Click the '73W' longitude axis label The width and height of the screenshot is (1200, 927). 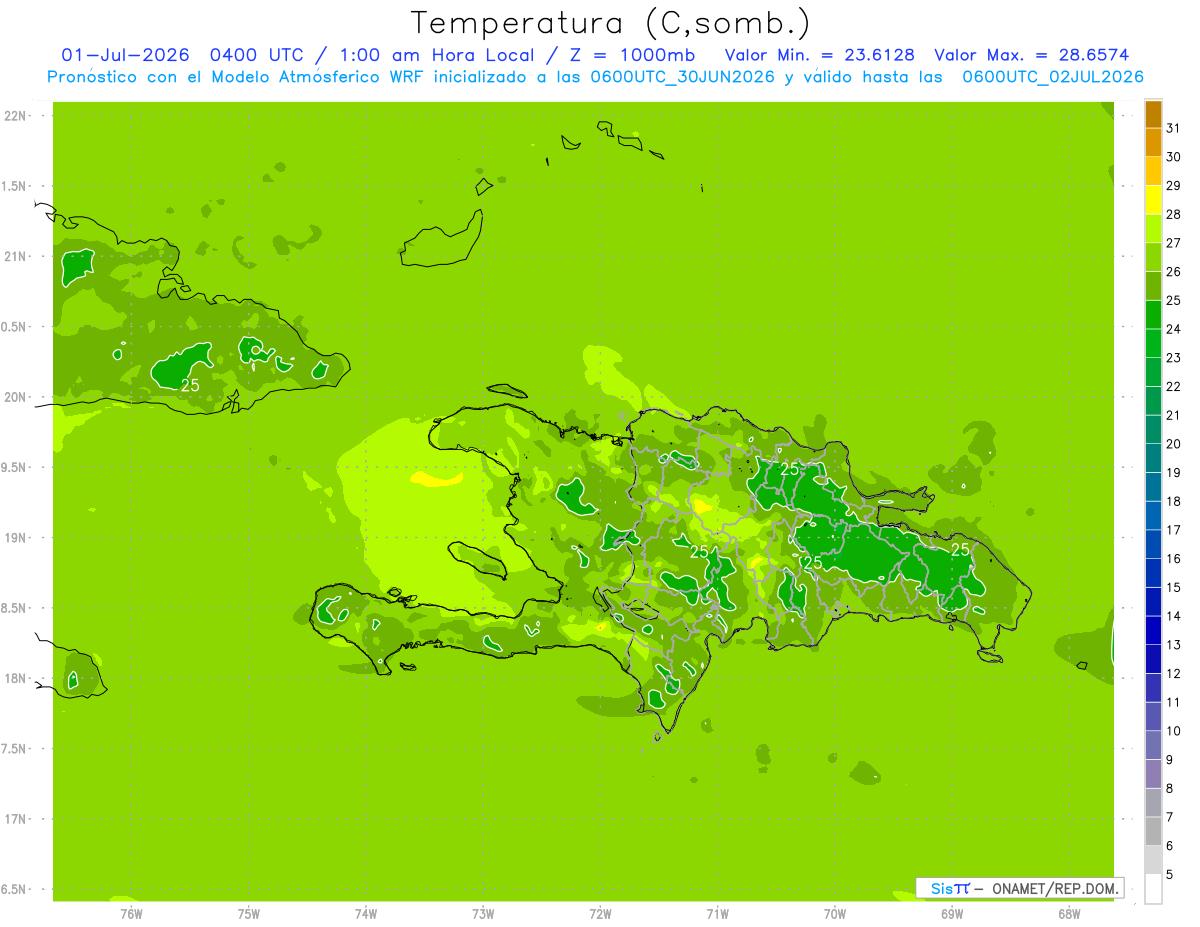(x=483, y=914)
